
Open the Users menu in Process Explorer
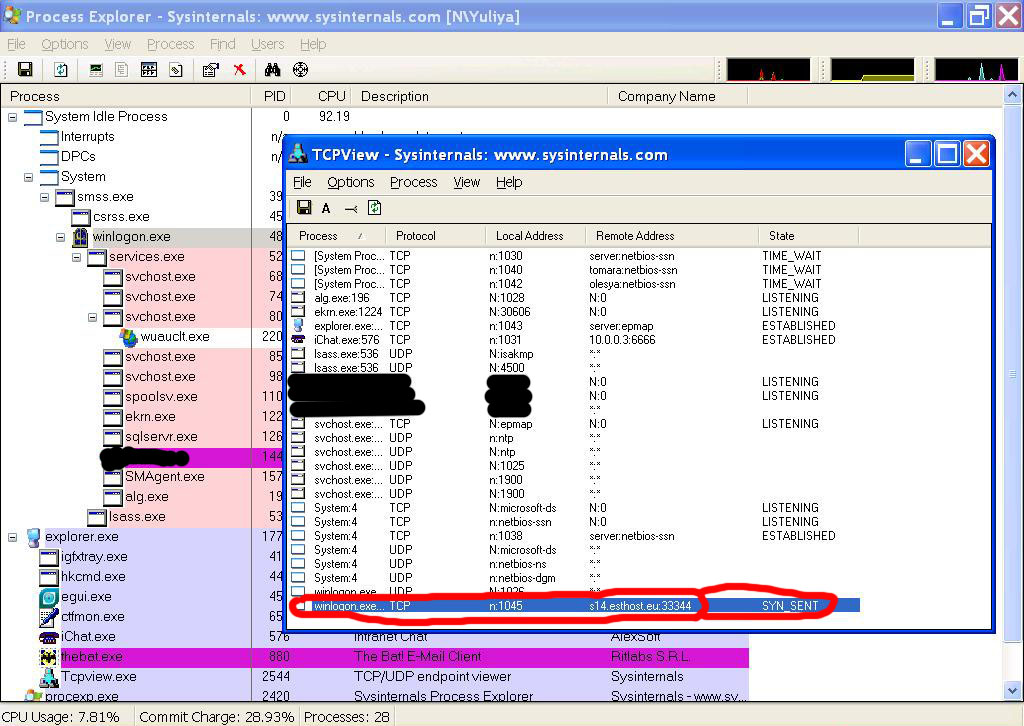(268, 44)
